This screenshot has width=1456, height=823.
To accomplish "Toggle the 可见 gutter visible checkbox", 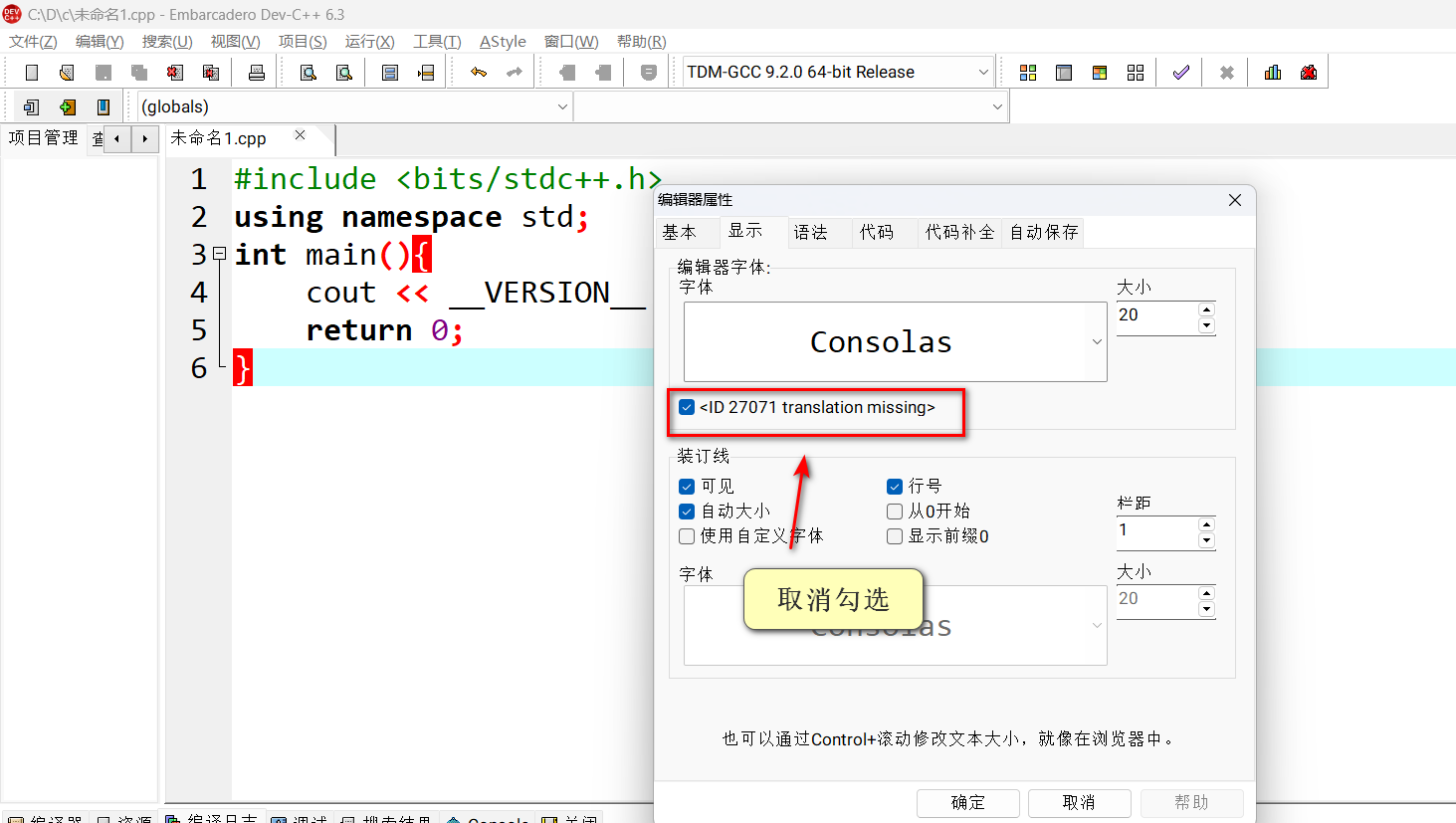I will 687,487.
